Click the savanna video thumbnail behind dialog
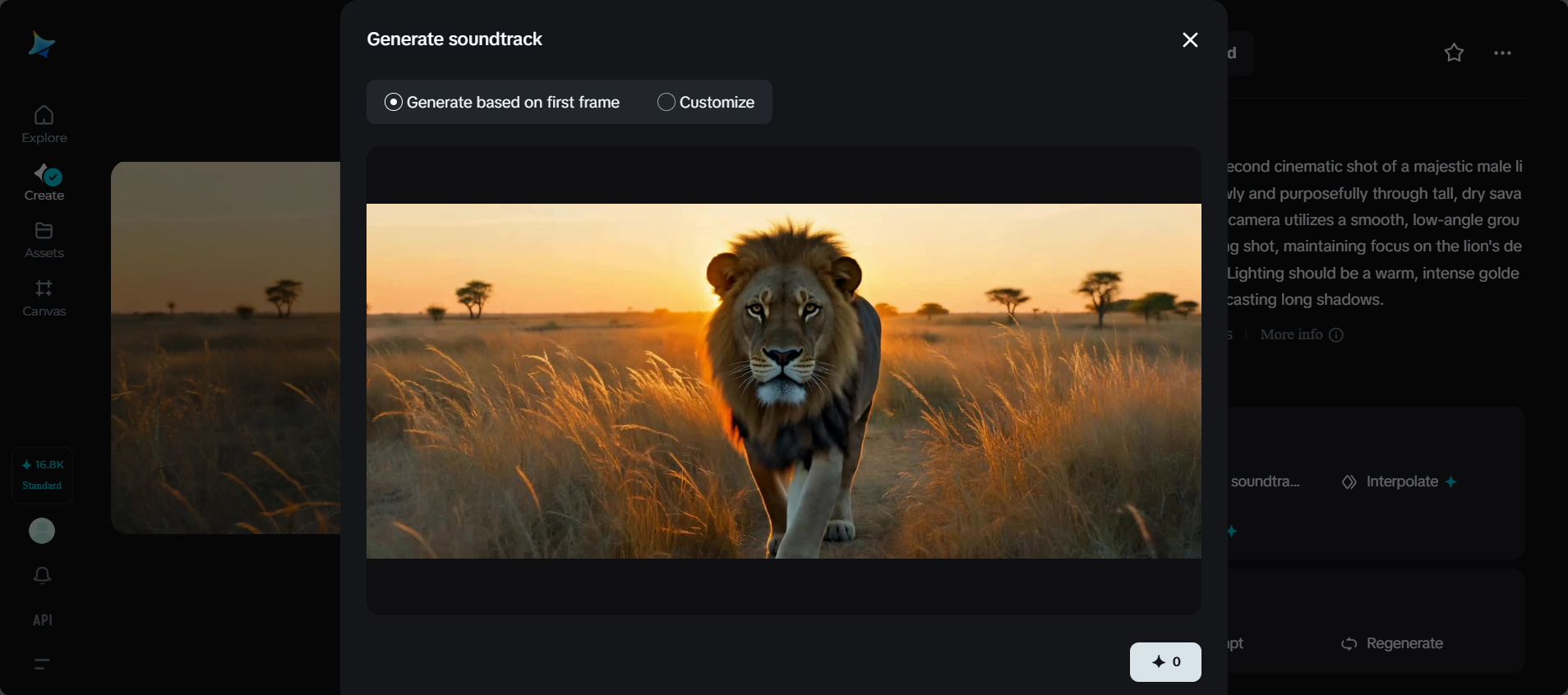The width and height of the screenshot is (1568, 695). coord(226,347)
